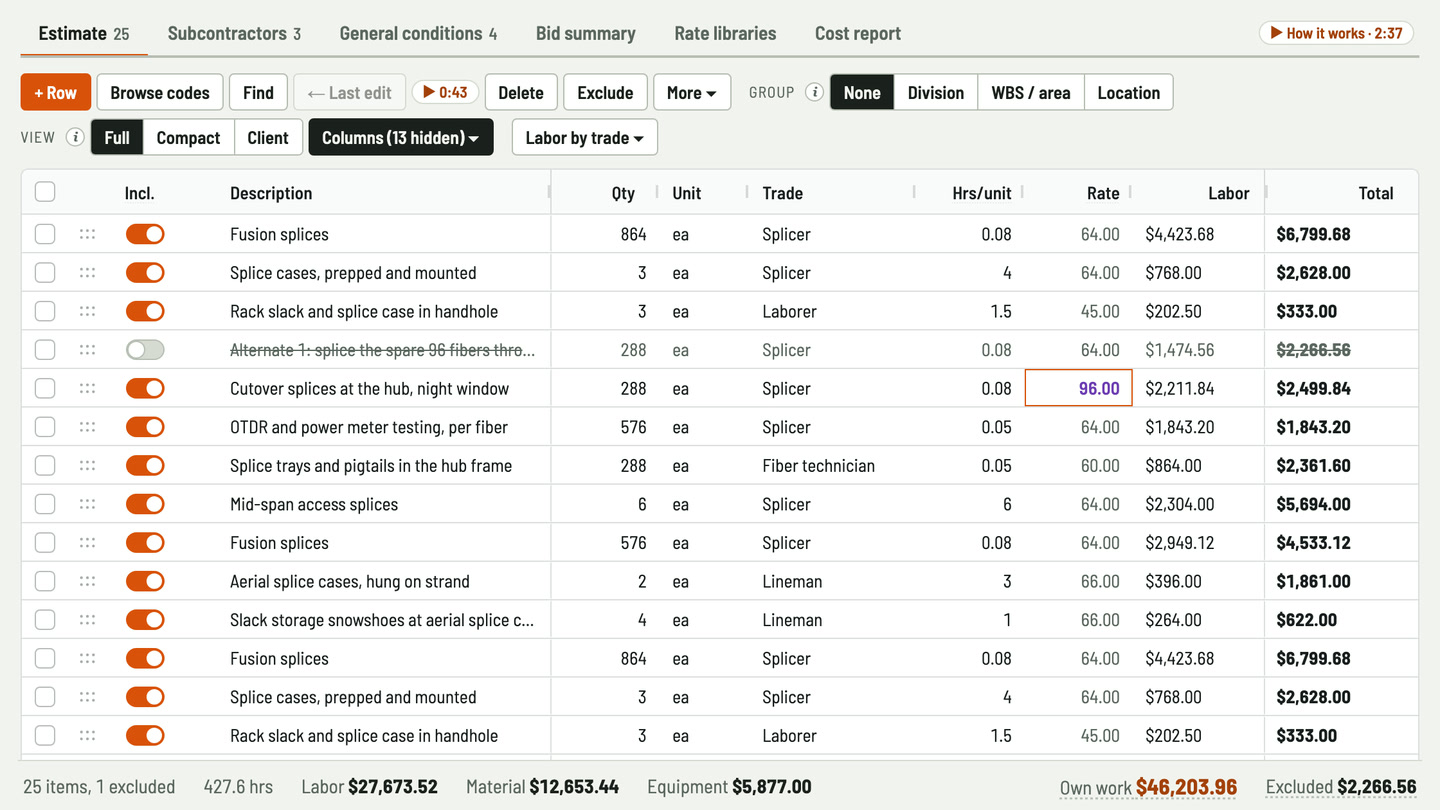1440x810 pixels.
Task: Switch to Client view
Action: click(x=268, y=137)
